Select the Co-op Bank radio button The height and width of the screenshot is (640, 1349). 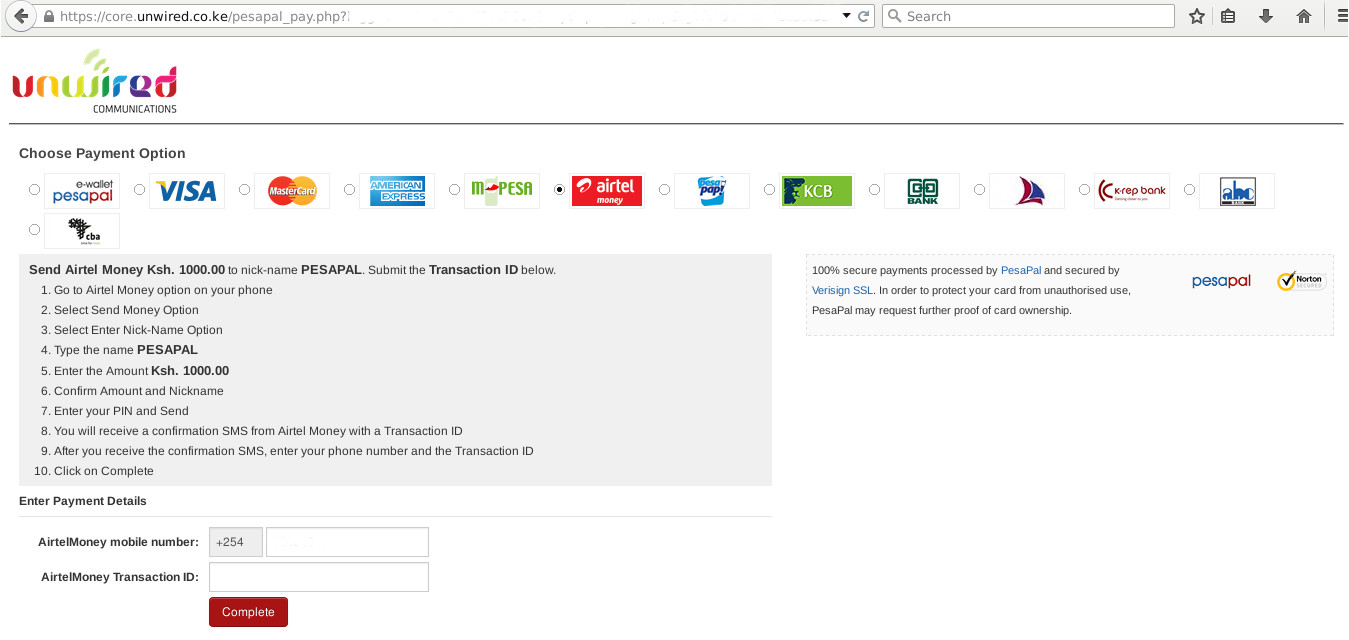pyautogui.click(x=875, y=189)
